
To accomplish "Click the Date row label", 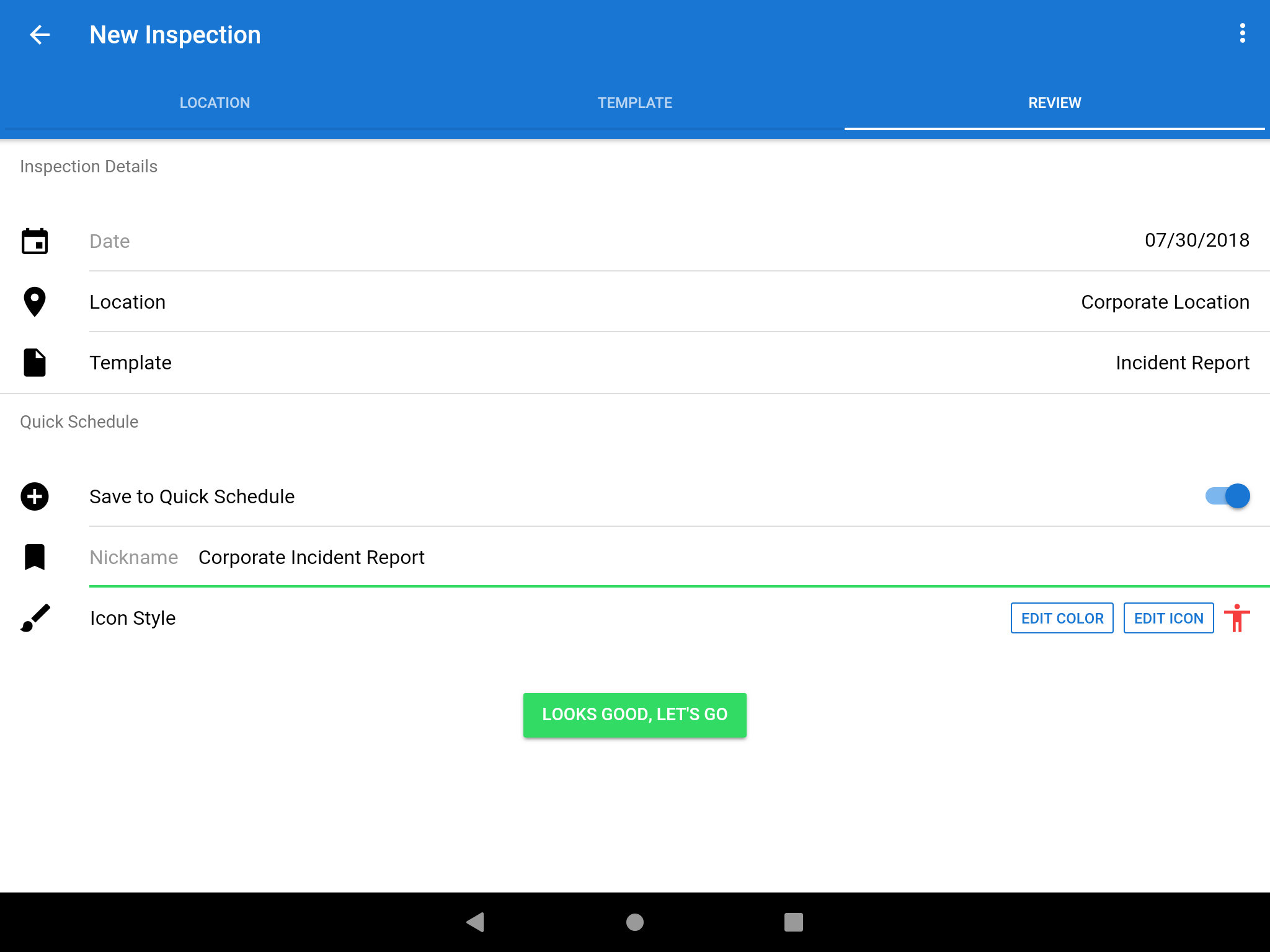I will pos(110,241).
